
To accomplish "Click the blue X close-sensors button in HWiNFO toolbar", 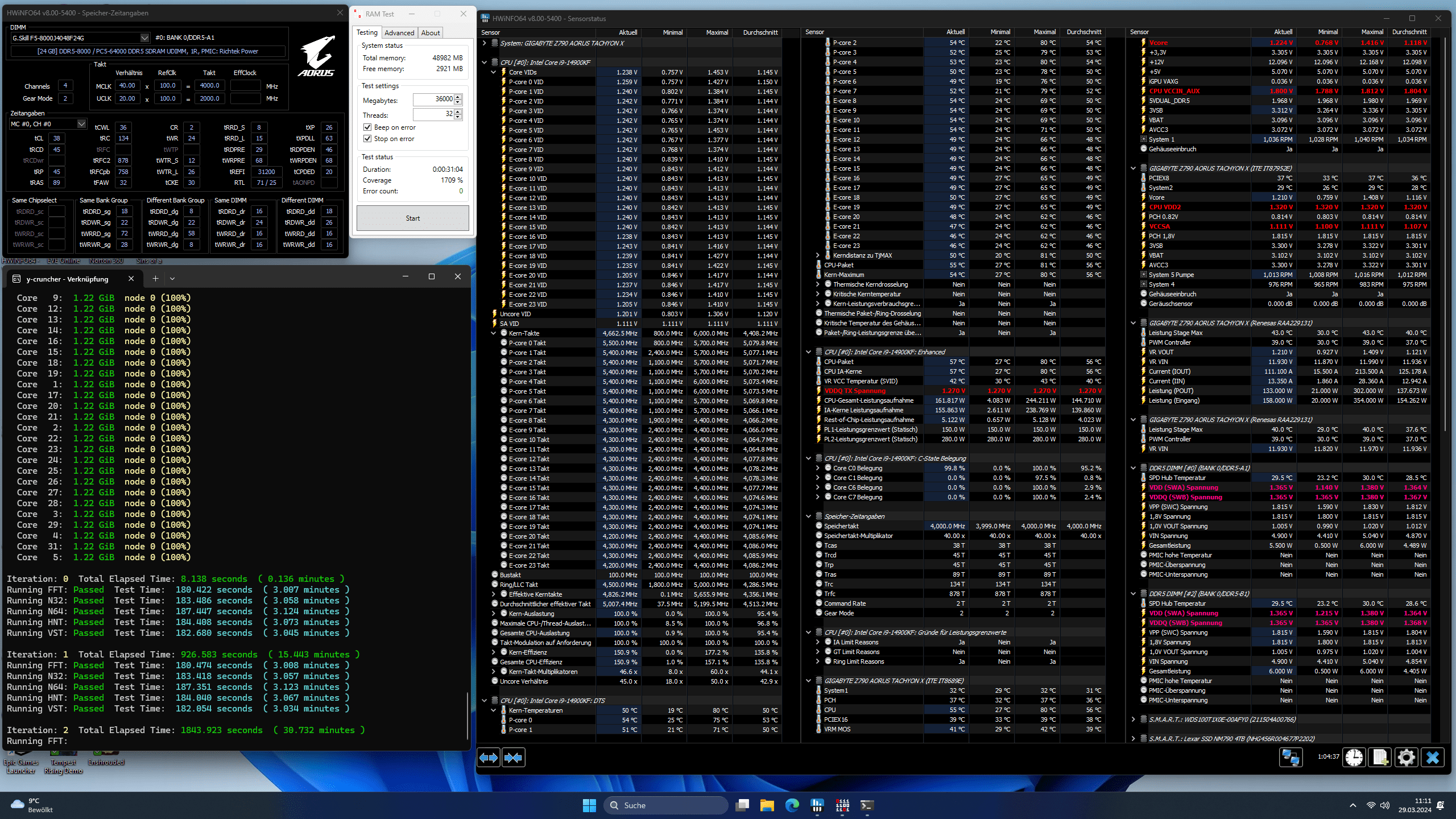I will pos(1433,758).
